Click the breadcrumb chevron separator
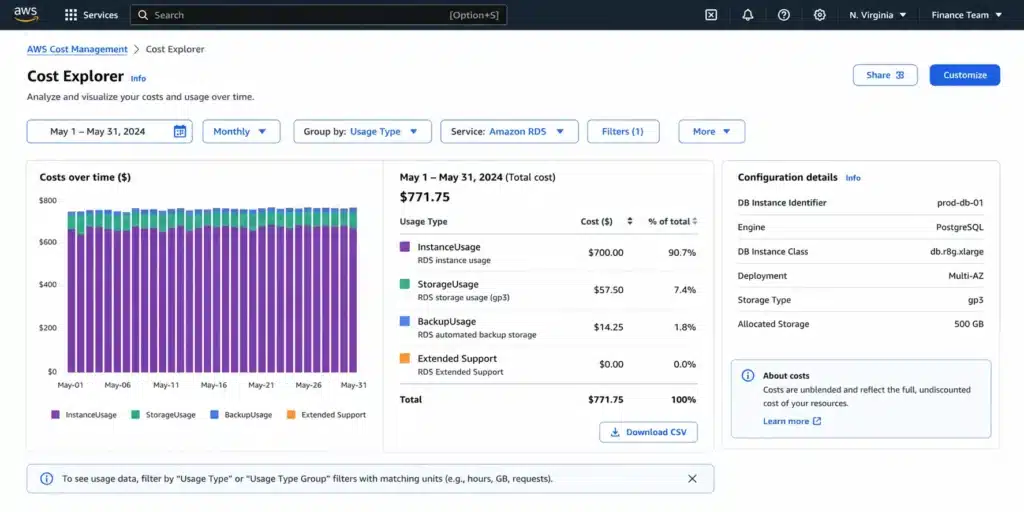 click(136, 49)
